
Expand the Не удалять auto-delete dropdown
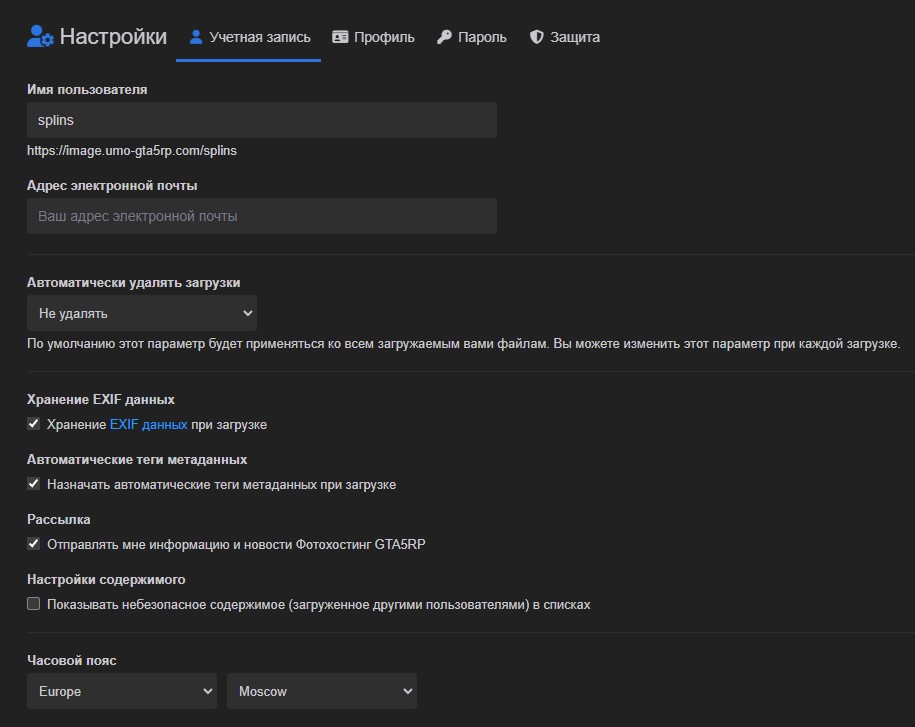(x=142, y=313)
